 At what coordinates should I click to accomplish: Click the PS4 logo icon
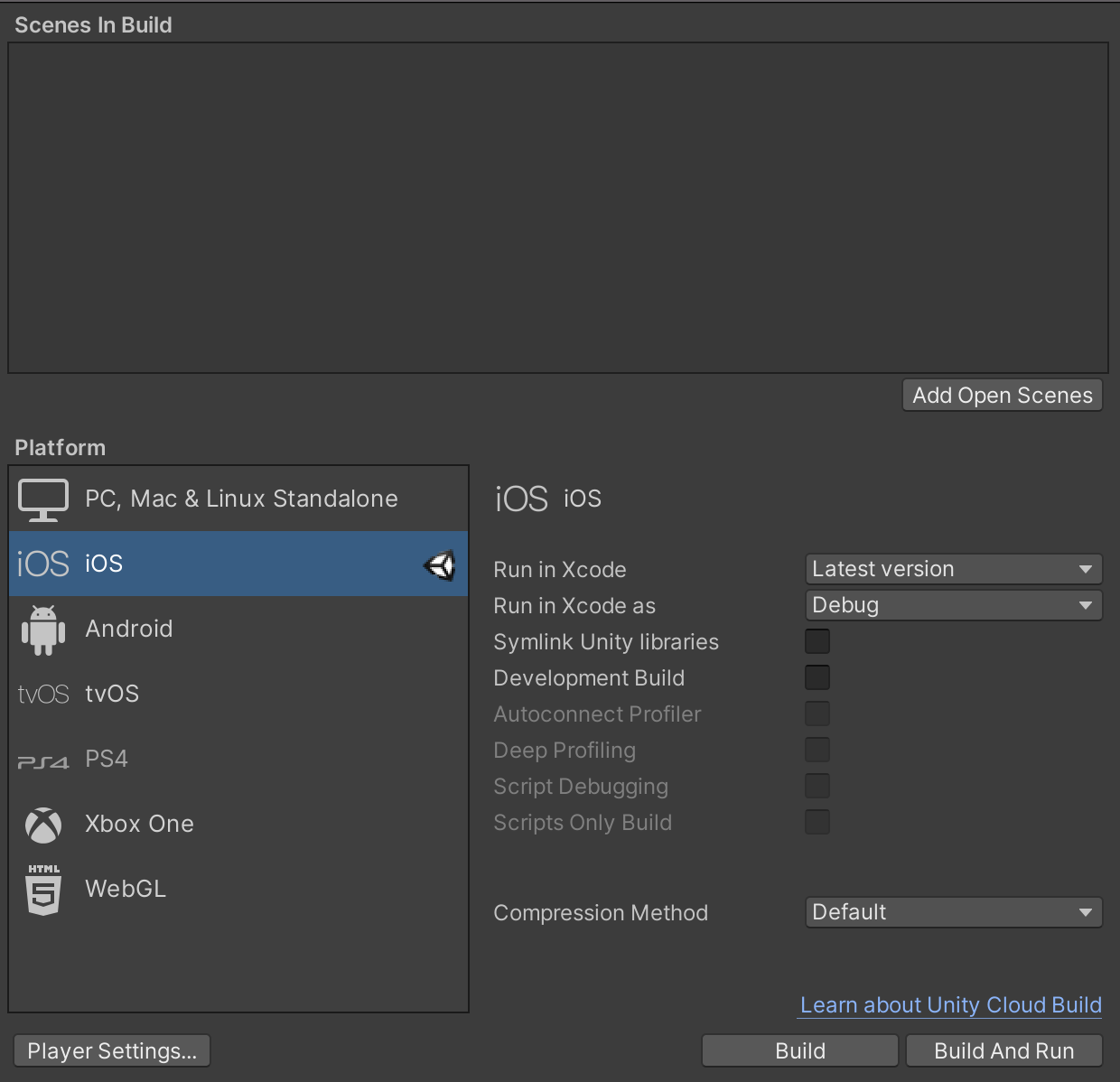click(43, 761)
